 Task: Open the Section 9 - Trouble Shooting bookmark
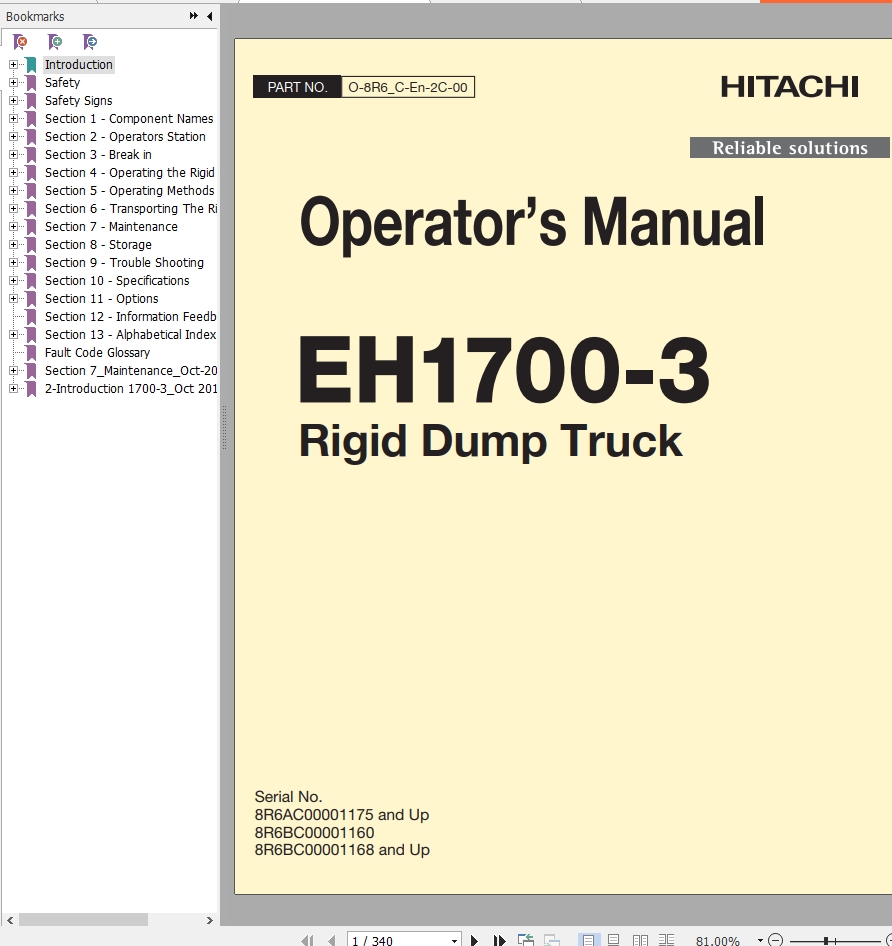click(124, 263)
